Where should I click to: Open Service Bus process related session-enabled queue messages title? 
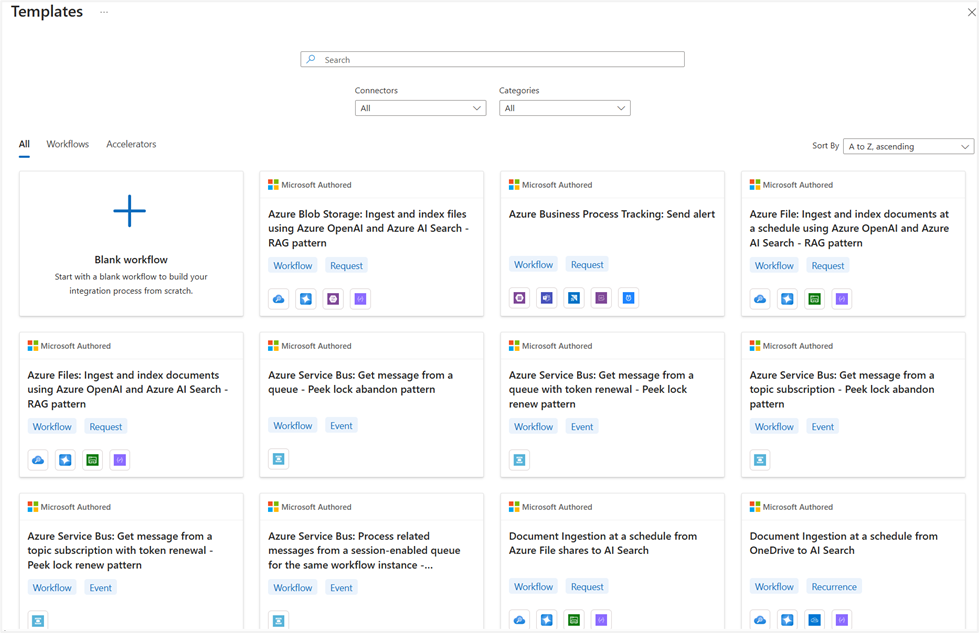(364, 551)
